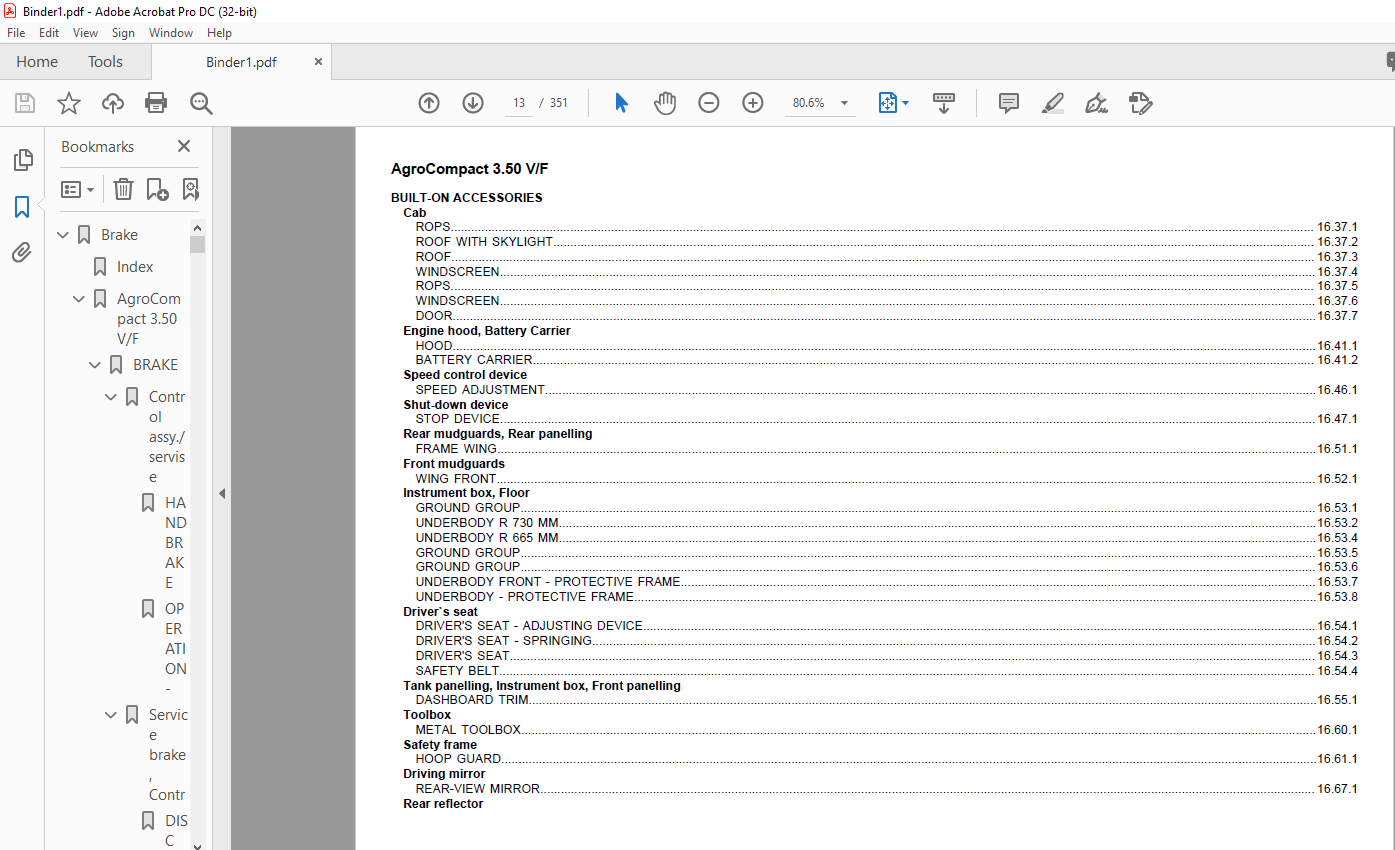Viewport: 1395px width, 850px height.
Task: Open the DISC bookmark under Service brake
Action: 176,831
